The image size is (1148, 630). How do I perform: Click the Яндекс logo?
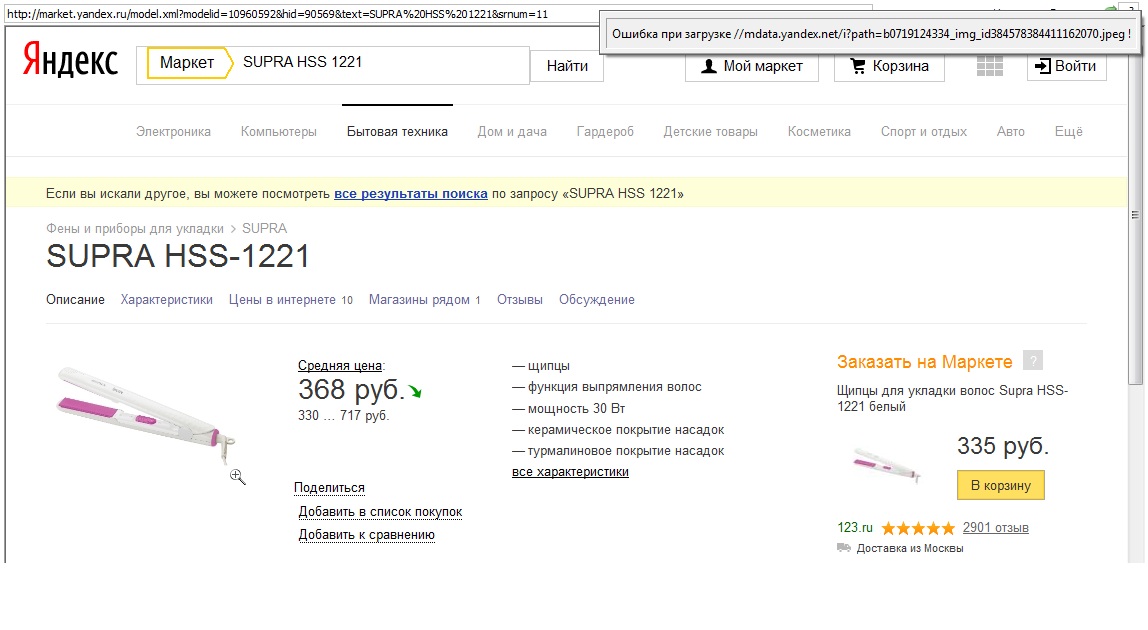tap(70, 59)
